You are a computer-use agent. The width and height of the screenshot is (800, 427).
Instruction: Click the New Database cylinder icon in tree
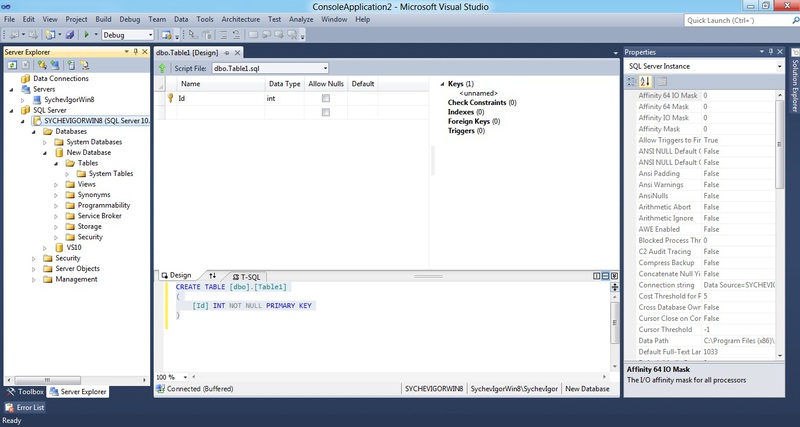click(x=59, y=153)
